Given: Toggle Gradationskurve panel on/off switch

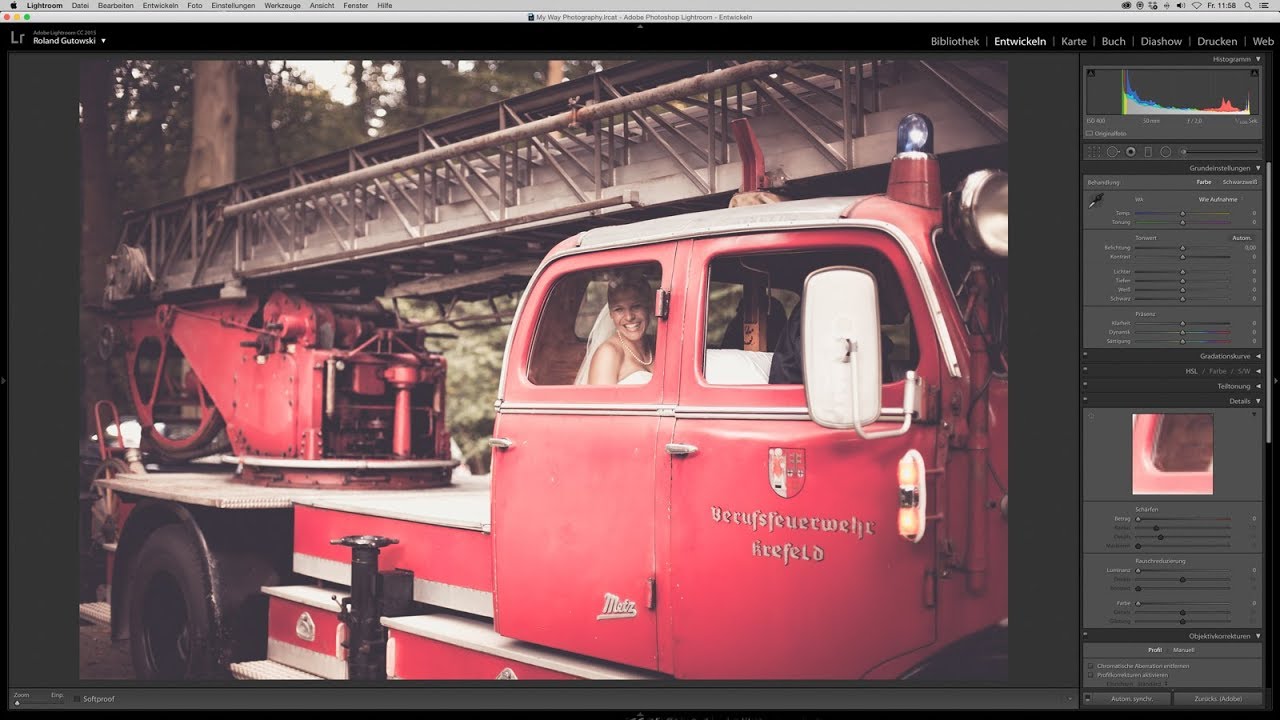Looking at the screenshot, I should coord(1087,356).
